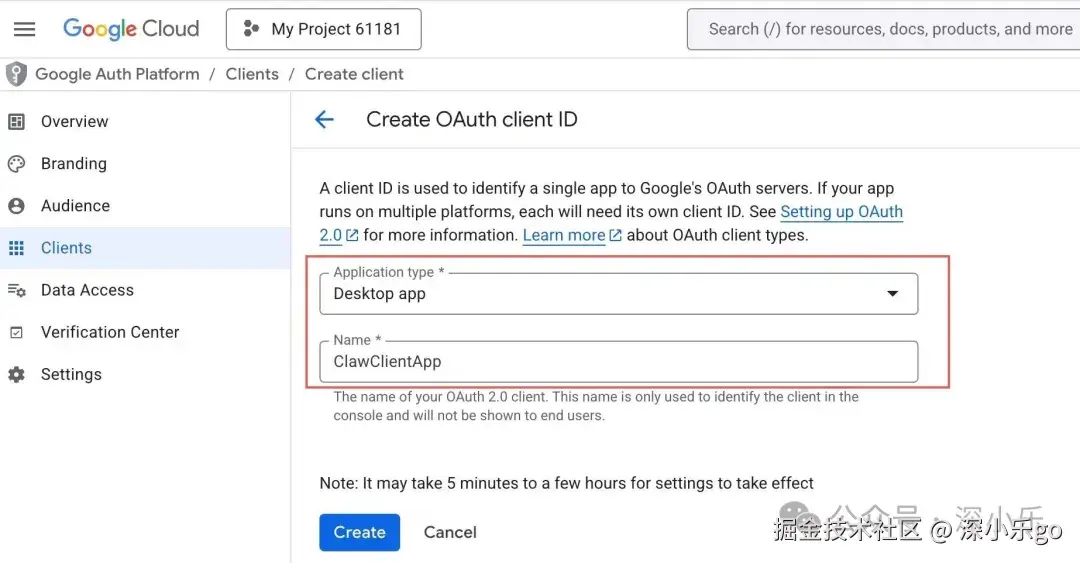This screenshot has width=1080, height=563.
Task: Expand the Application type dropdown
Action: [x=619, y=294]
